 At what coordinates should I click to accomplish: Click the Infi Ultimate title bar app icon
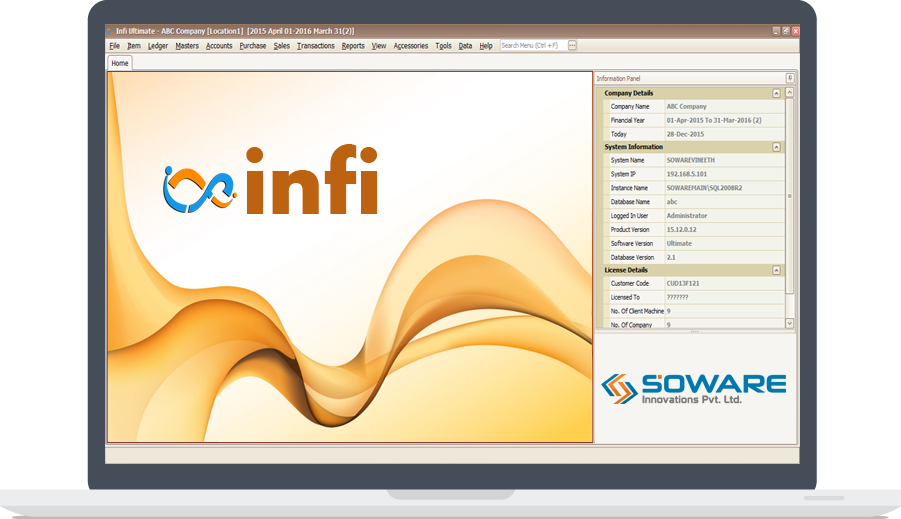coord(110,31)
